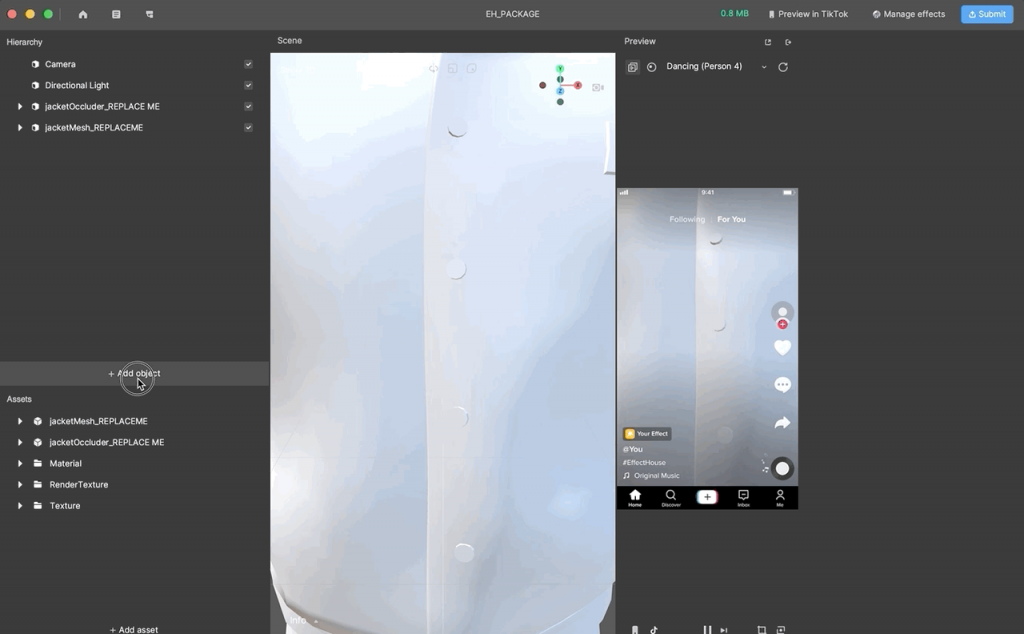Click the third top-toolbar icon beside the document icon
Screen dimensions: 1024x634
point(150,14)
